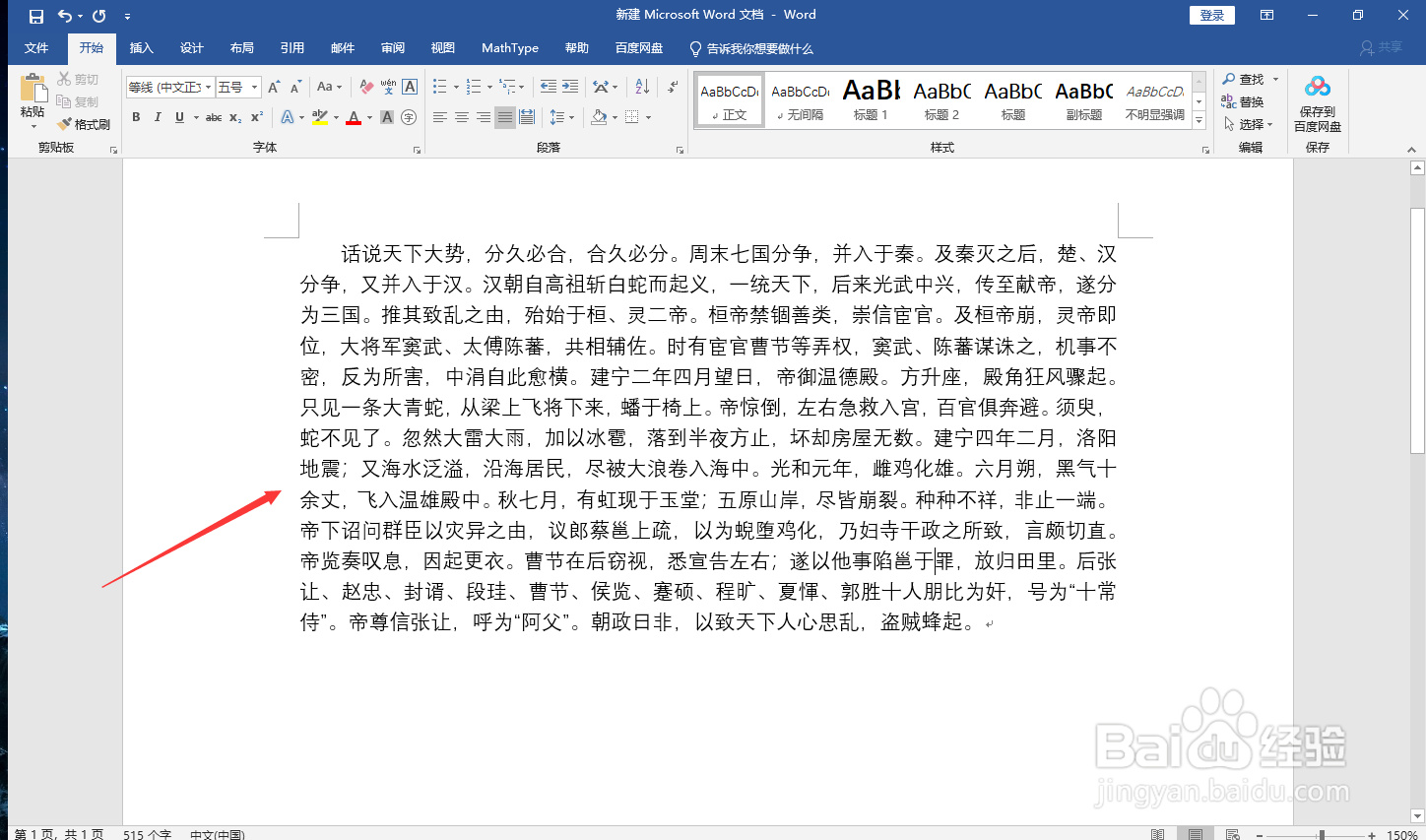Clear all formatting with the eraser icon

point(366,87)
